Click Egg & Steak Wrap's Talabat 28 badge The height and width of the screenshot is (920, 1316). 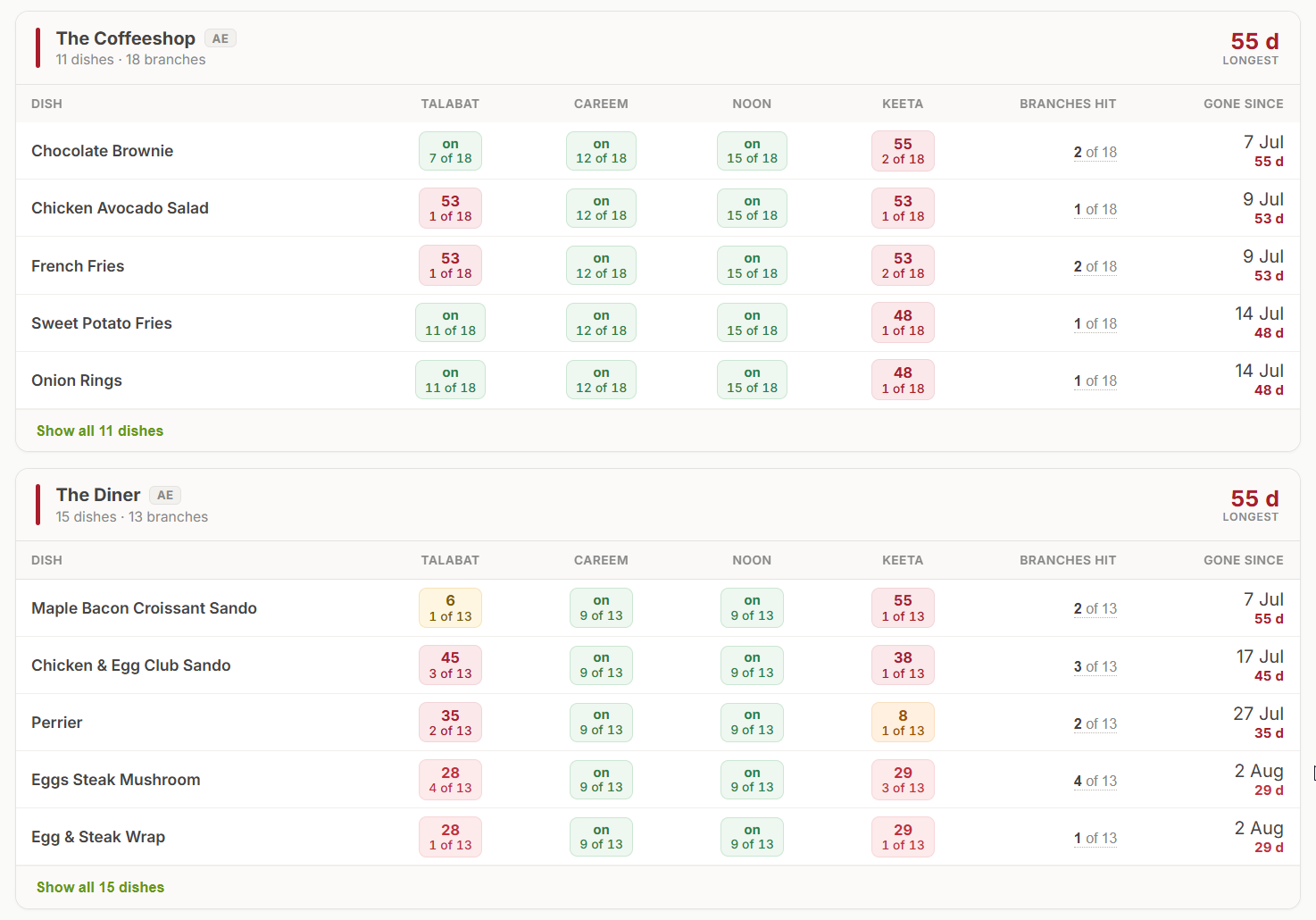(450, 836)
